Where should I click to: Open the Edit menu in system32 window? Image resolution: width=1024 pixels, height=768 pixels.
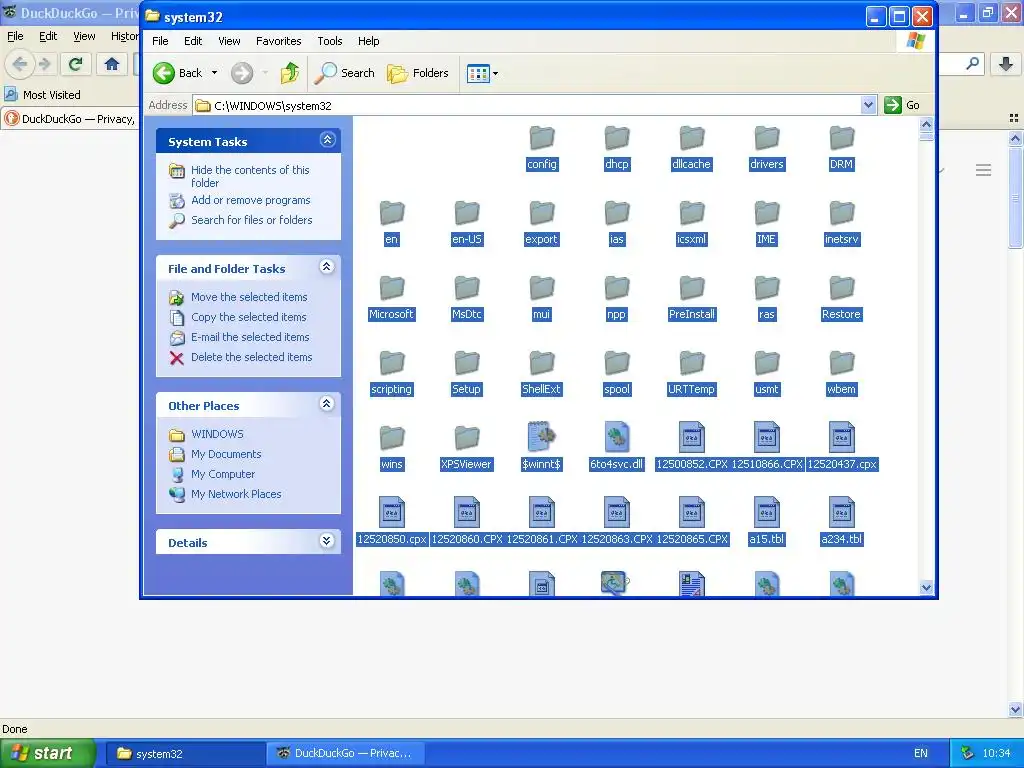click(x=193, y=41)
